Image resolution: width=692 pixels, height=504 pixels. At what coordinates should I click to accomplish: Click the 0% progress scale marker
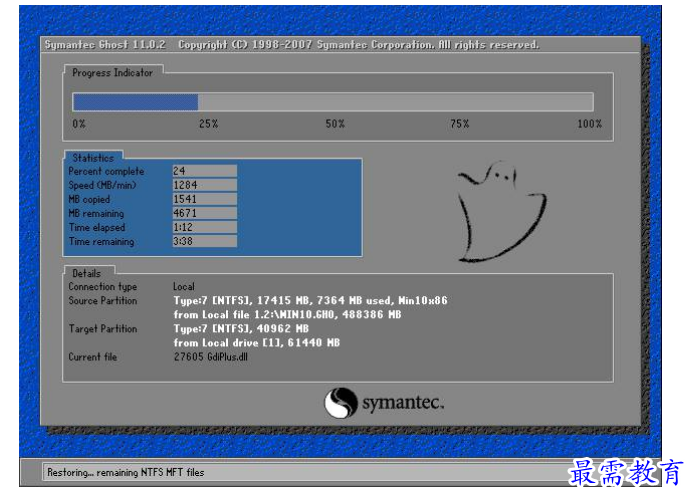coord(79,124)
